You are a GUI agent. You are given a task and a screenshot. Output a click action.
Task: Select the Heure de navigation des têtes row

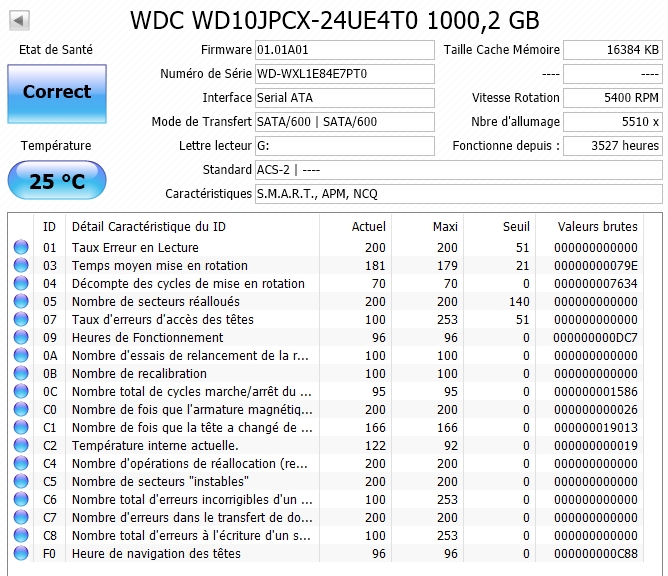coord(325,553)
